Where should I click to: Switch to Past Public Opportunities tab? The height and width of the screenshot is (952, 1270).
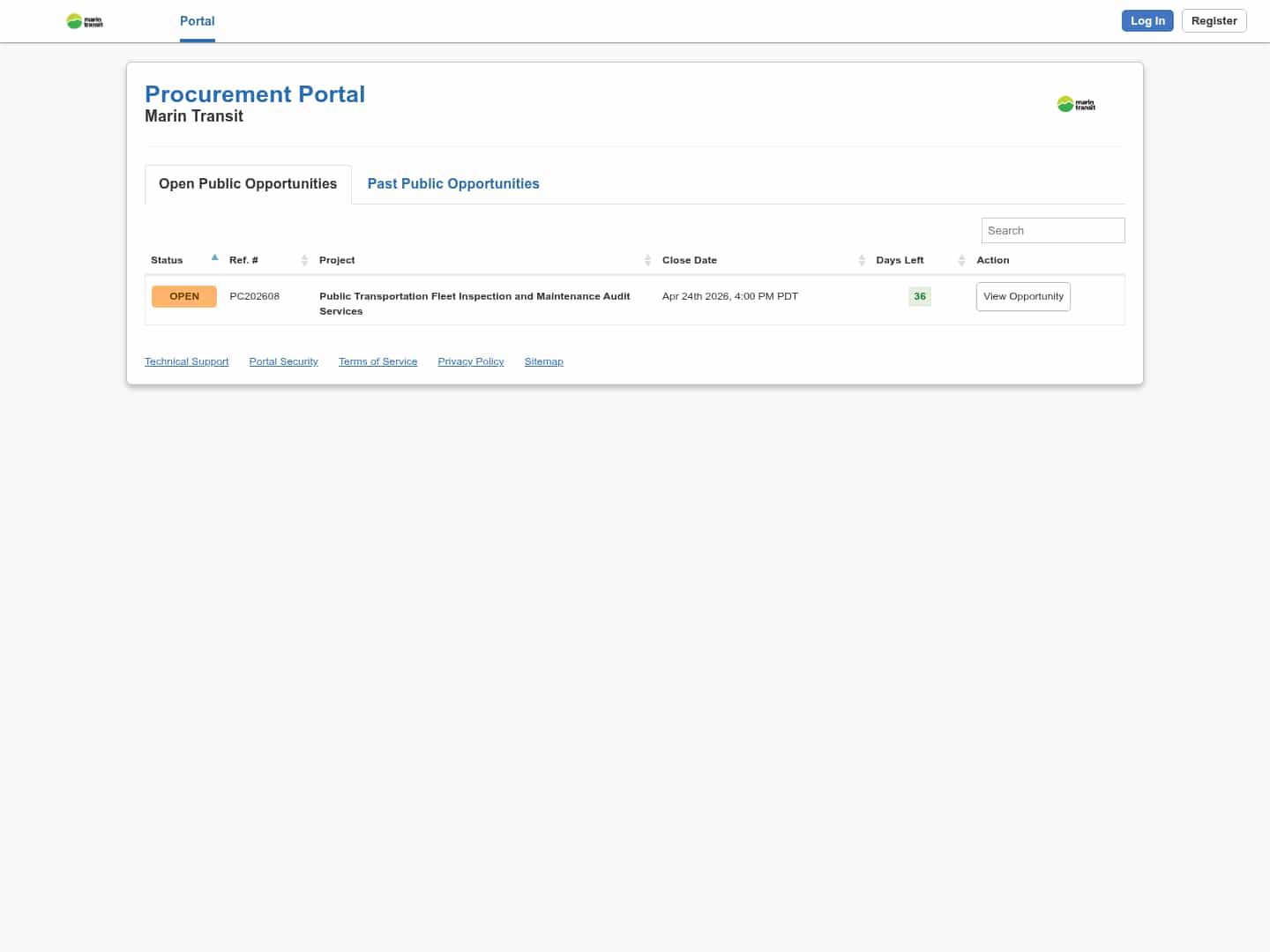(x=453, y=183)
